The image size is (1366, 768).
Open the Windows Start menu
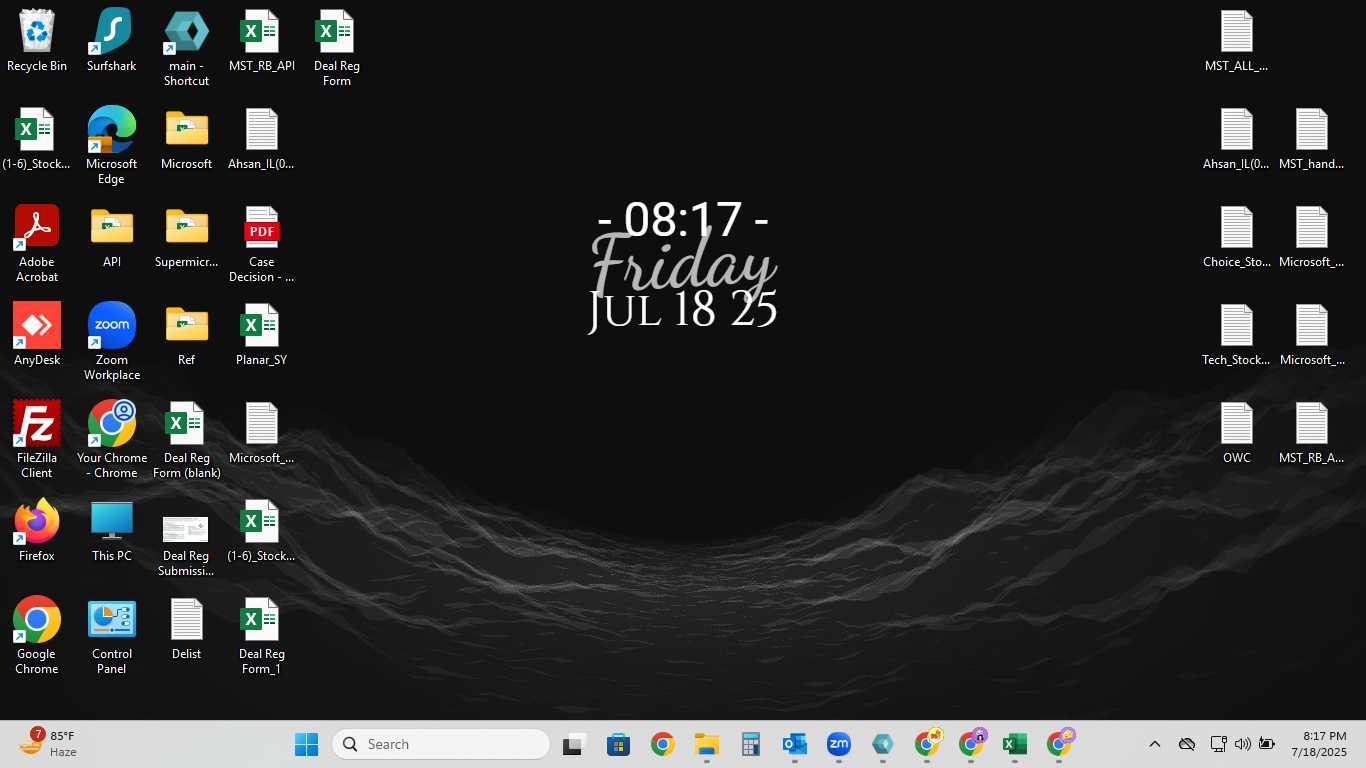point(306,744)
